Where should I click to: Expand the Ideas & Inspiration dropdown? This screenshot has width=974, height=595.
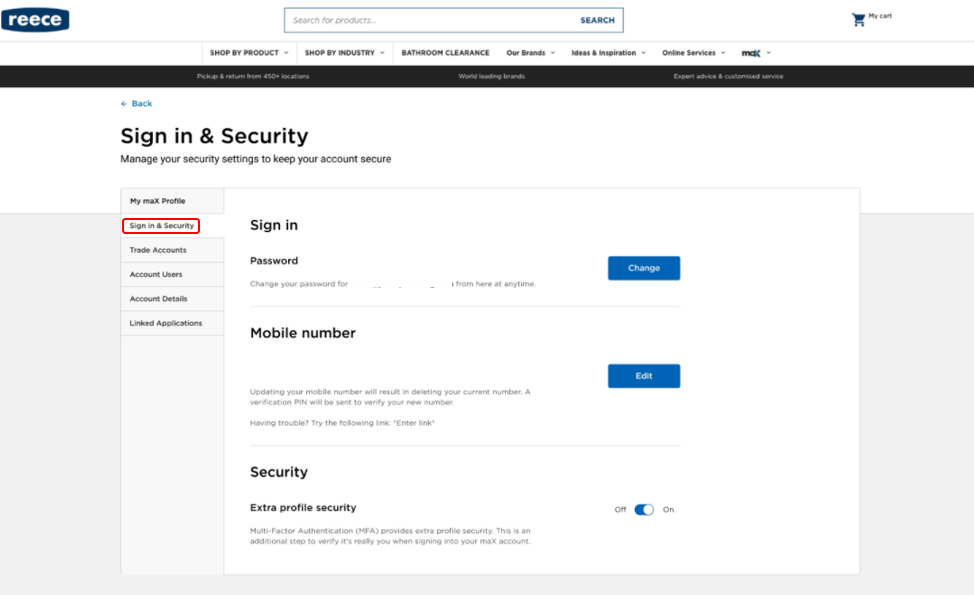608,52
